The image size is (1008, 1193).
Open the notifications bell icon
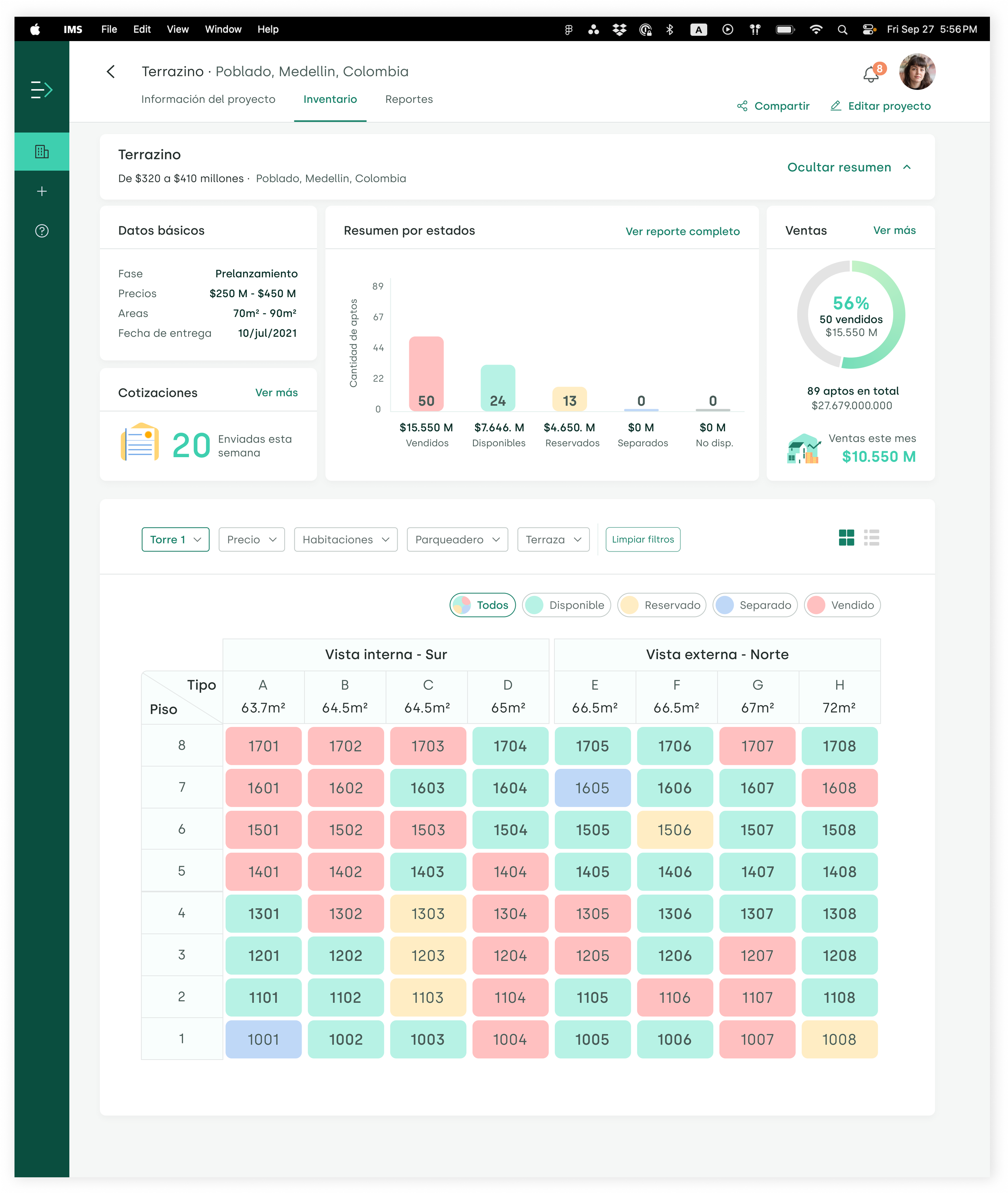click(870, 74)
